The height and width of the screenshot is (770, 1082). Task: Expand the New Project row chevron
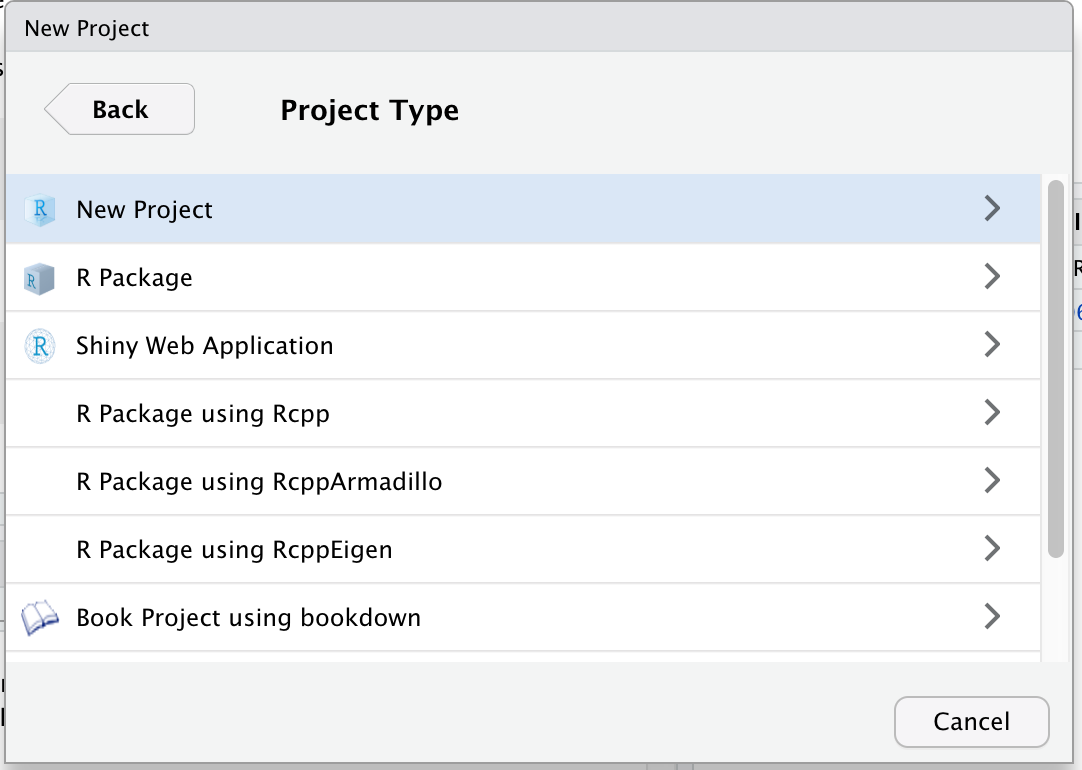click(x=992, y=208)
